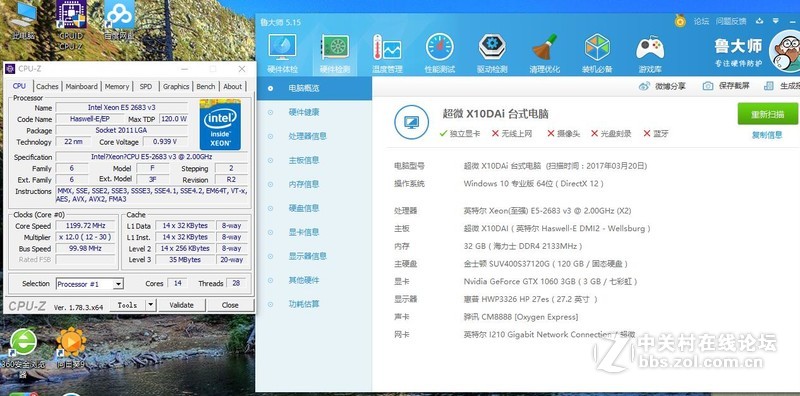The width and height of the screenshot is (800, 396).
Task: Click the 32 GB 海力士 DDR4 memory entry
Action: tap(523, 246)
